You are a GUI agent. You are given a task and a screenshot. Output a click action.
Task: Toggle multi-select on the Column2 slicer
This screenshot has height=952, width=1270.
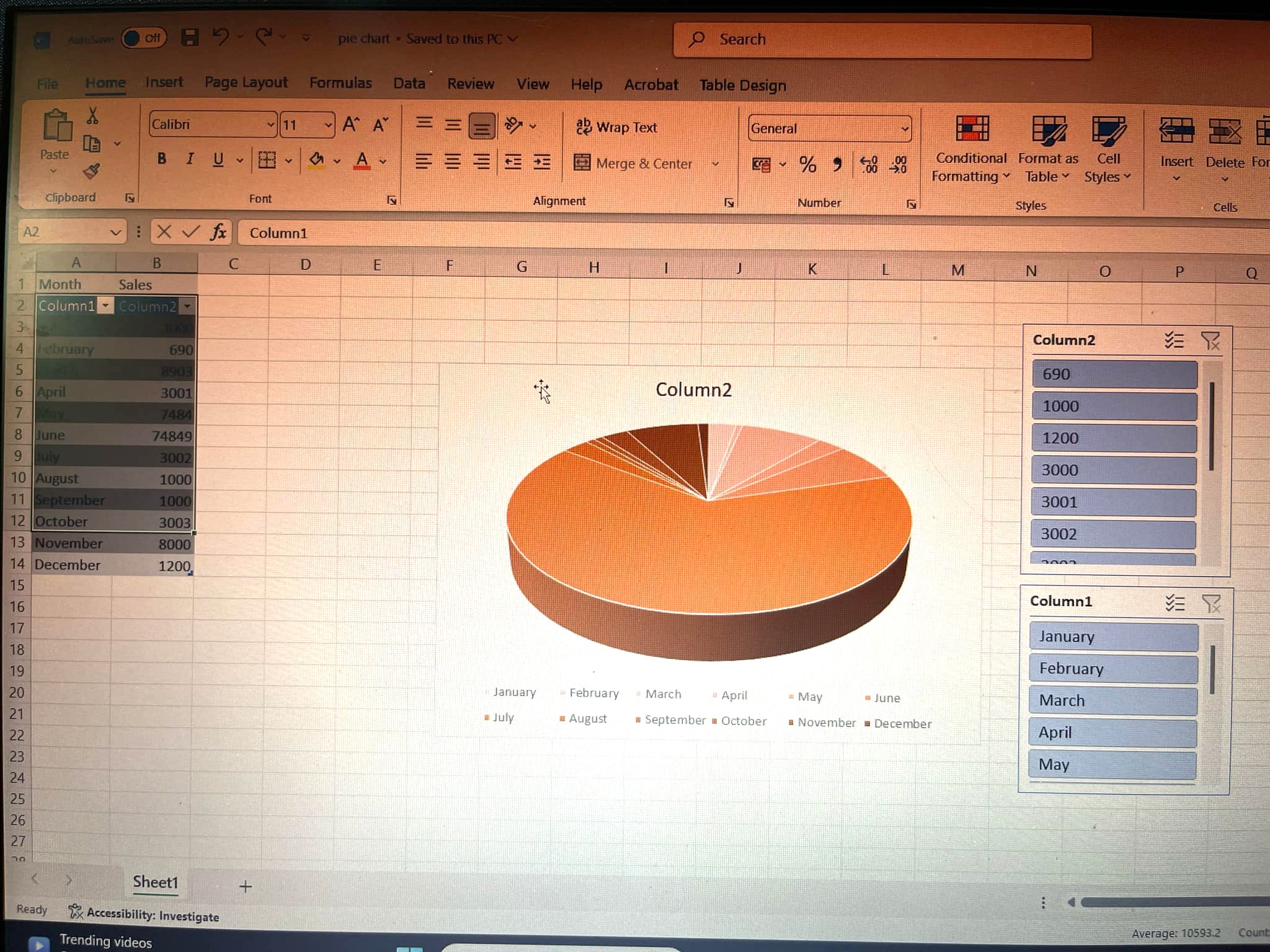pos(1174,340)
